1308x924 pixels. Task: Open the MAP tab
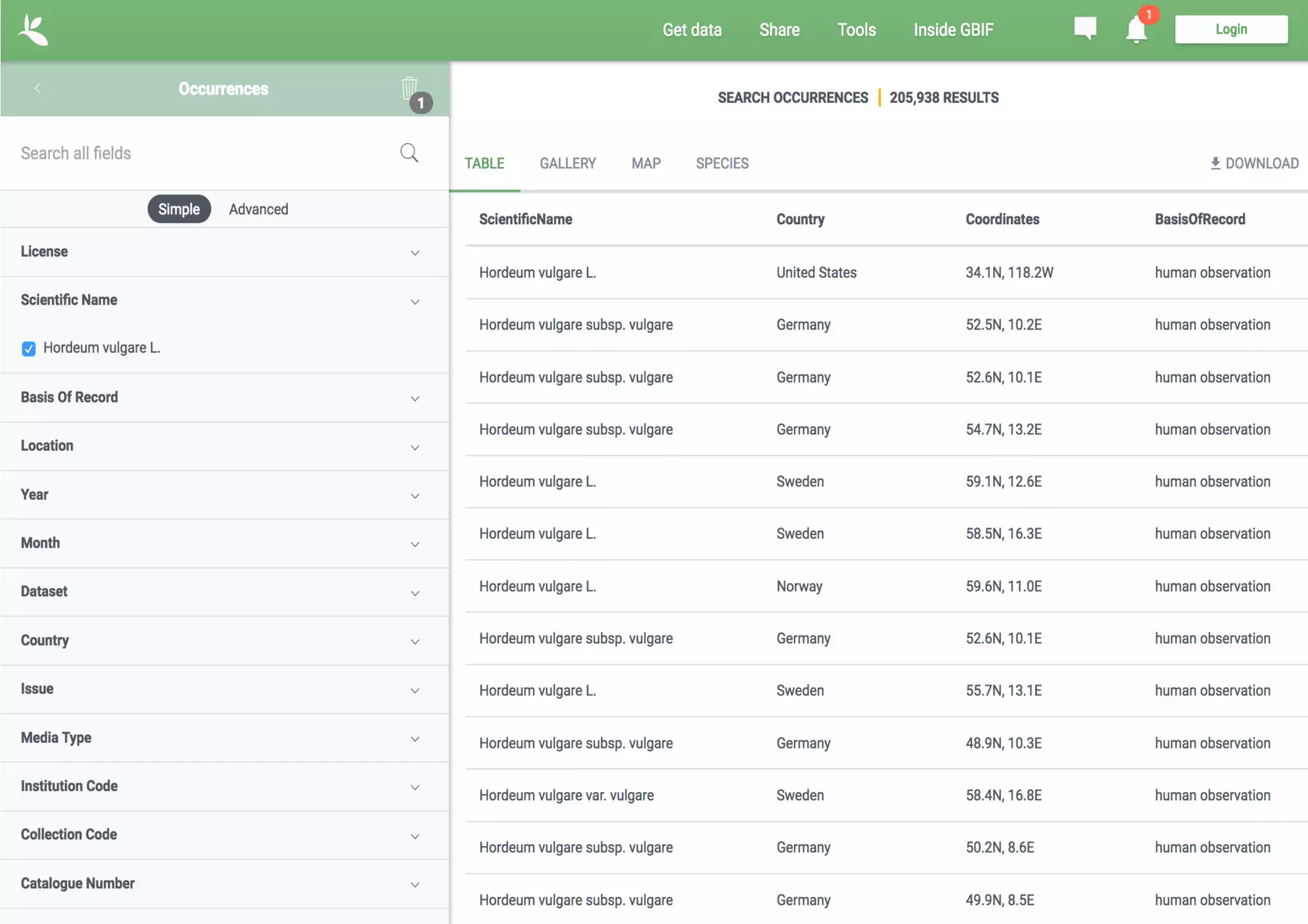coord(646,163)
